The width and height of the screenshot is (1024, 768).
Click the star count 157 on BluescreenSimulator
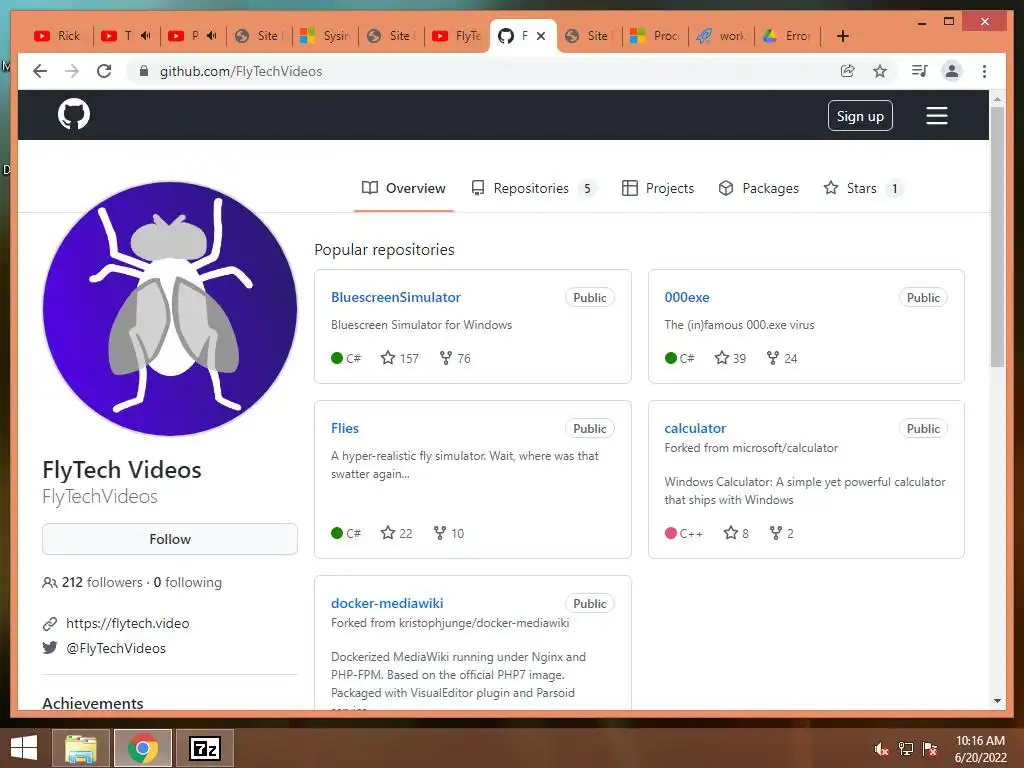click(400, 358)
